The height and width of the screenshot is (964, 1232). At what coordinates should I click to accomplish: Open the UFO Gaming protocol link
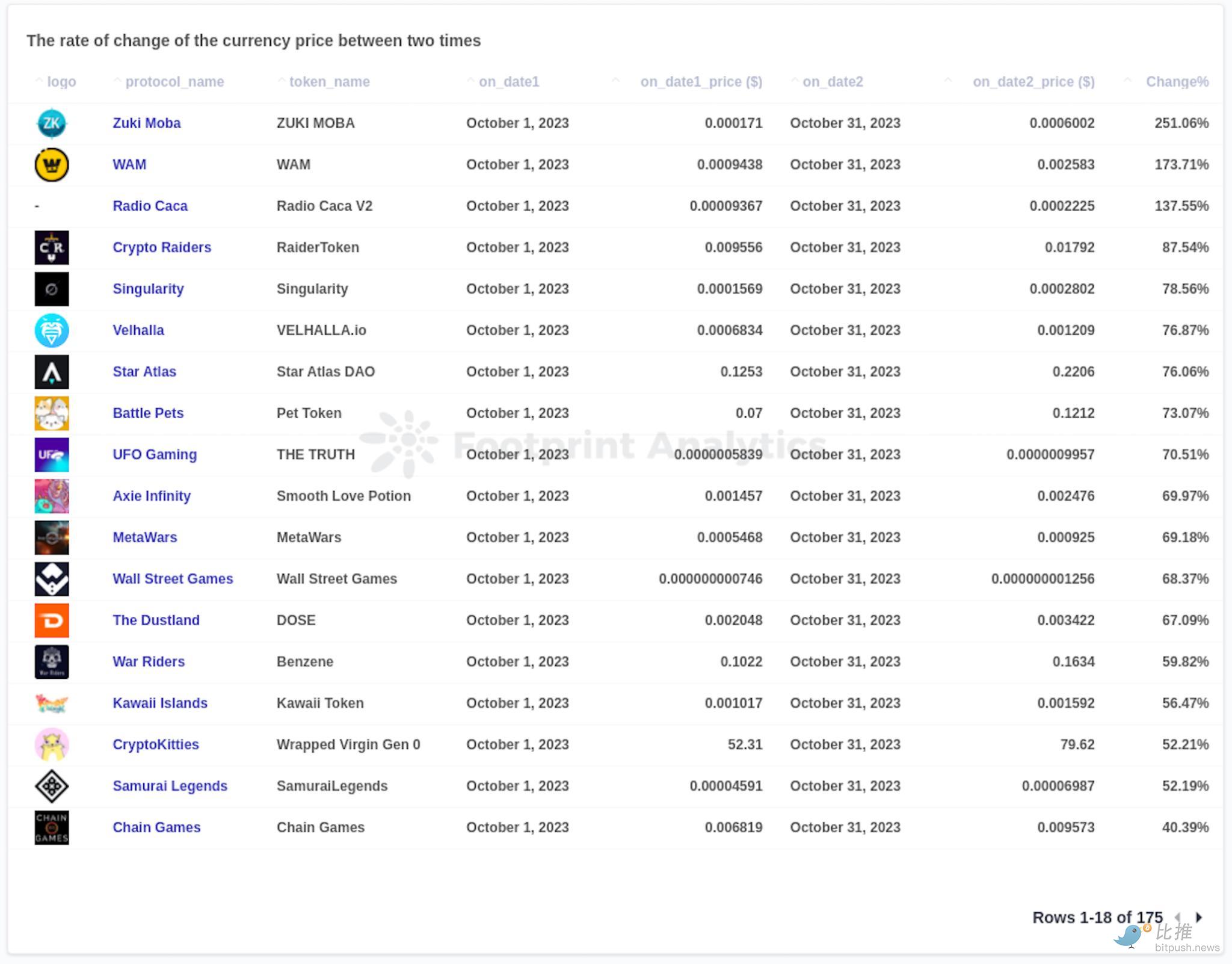pos(155,455)
